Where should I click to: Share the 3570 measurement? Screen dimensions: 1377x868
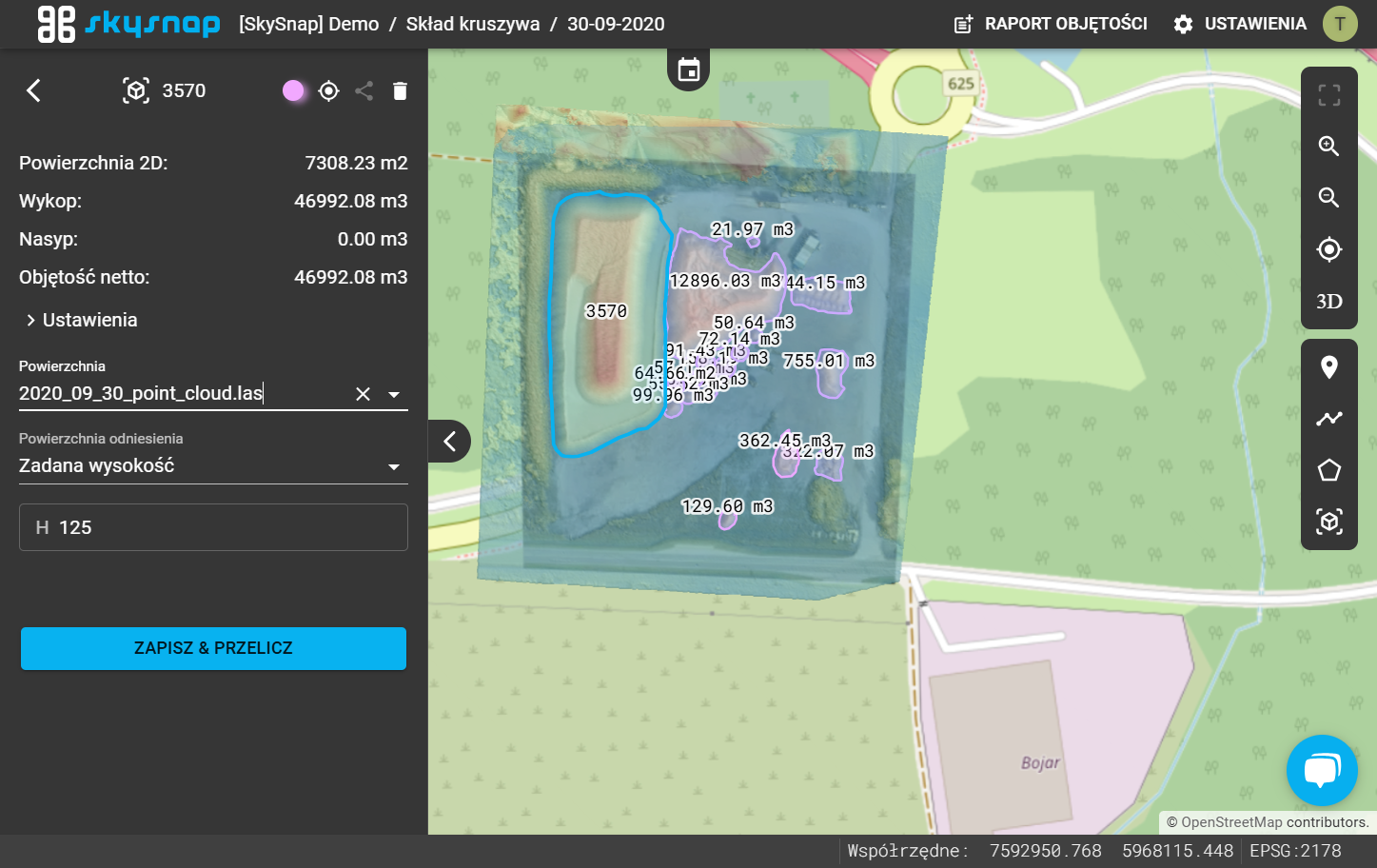[x=364, y=90]
